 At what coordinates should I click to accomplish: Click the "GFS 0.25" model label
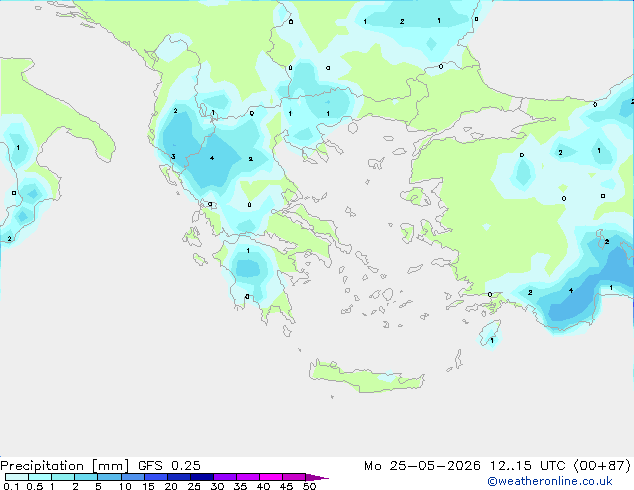[169, 466]
